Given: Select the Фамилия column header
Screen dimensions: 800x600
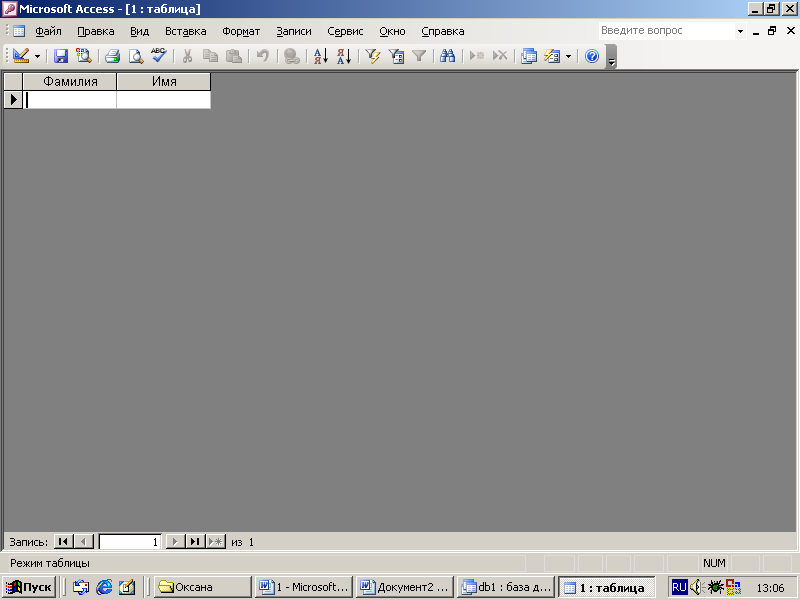Looking at the screenshot, I should click(70, 82).
